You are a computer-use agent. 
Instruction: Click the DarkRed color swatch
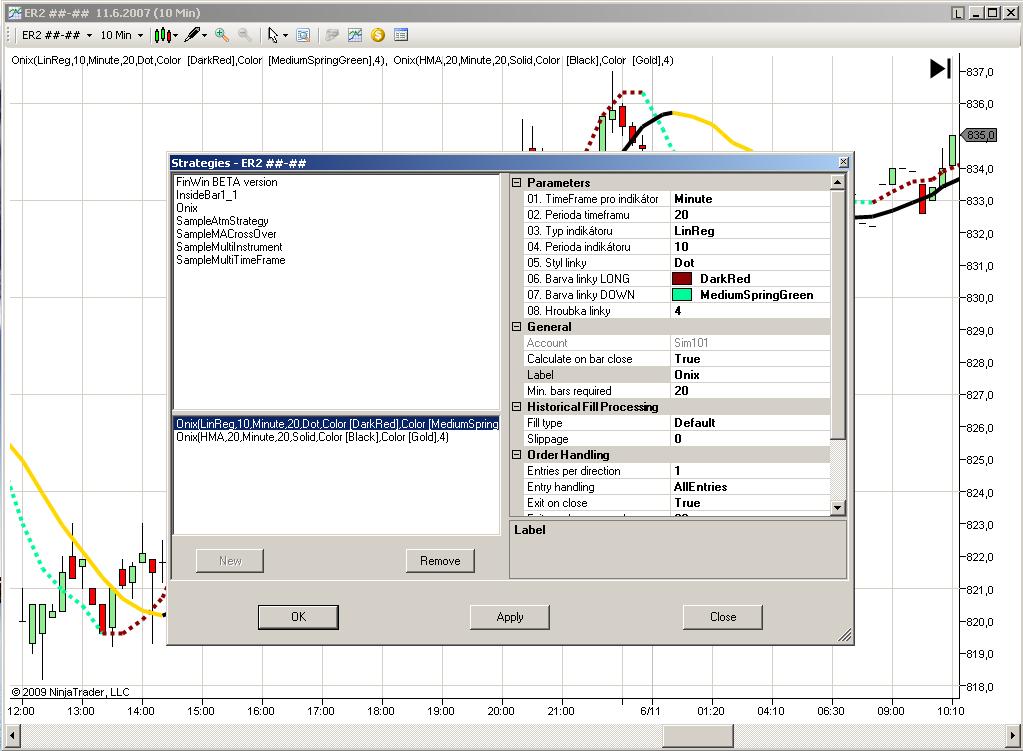[683, 279]
